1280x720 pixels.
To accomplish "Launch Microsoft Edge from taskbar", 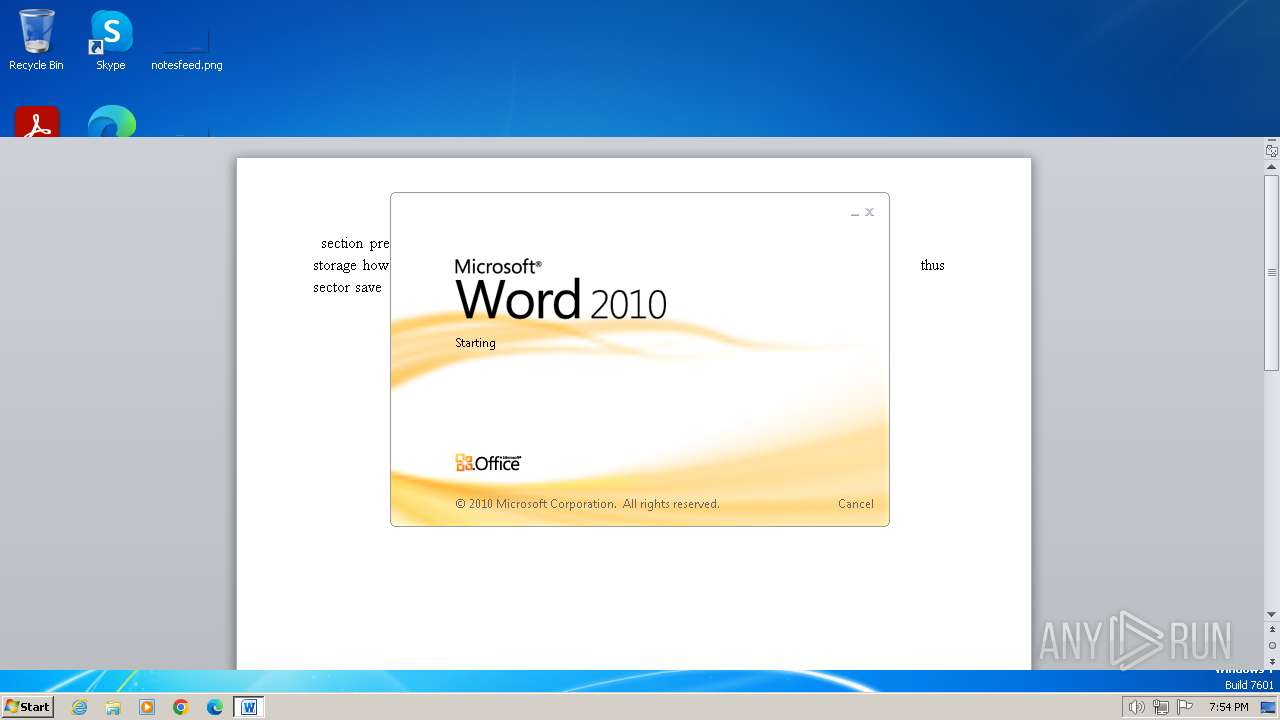I will [215, 707].
